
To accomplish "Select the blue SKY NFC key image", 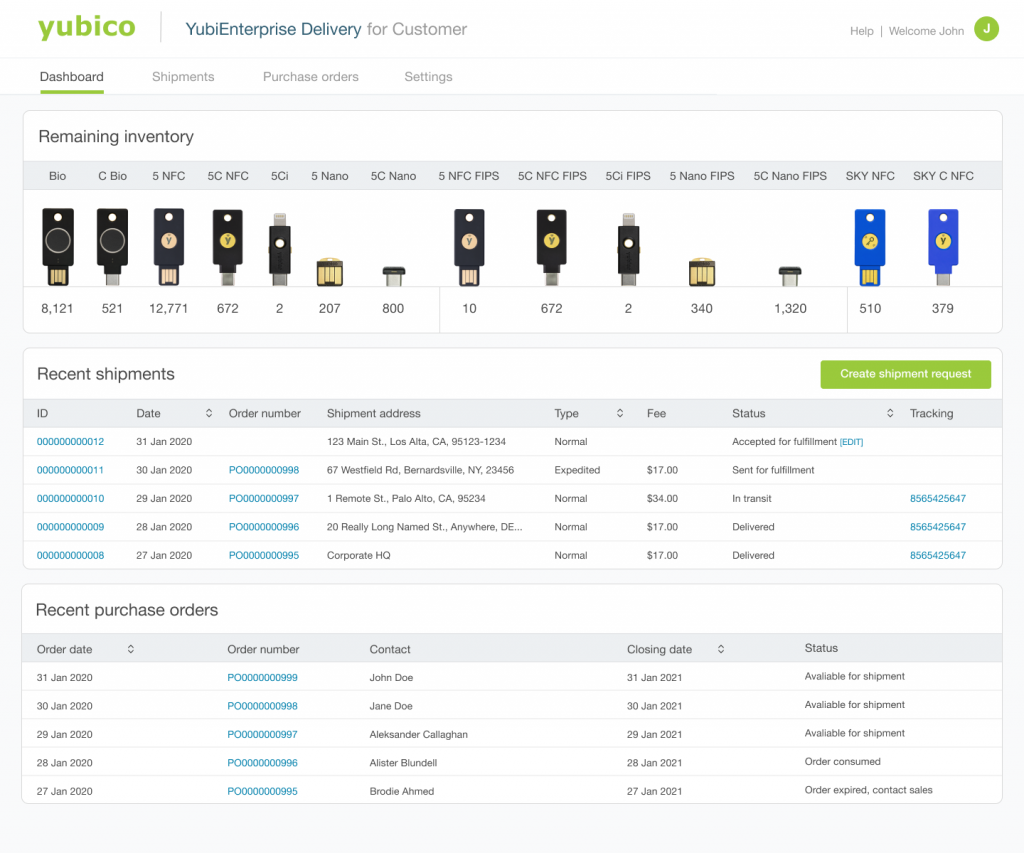I will (x=870, y=247).
